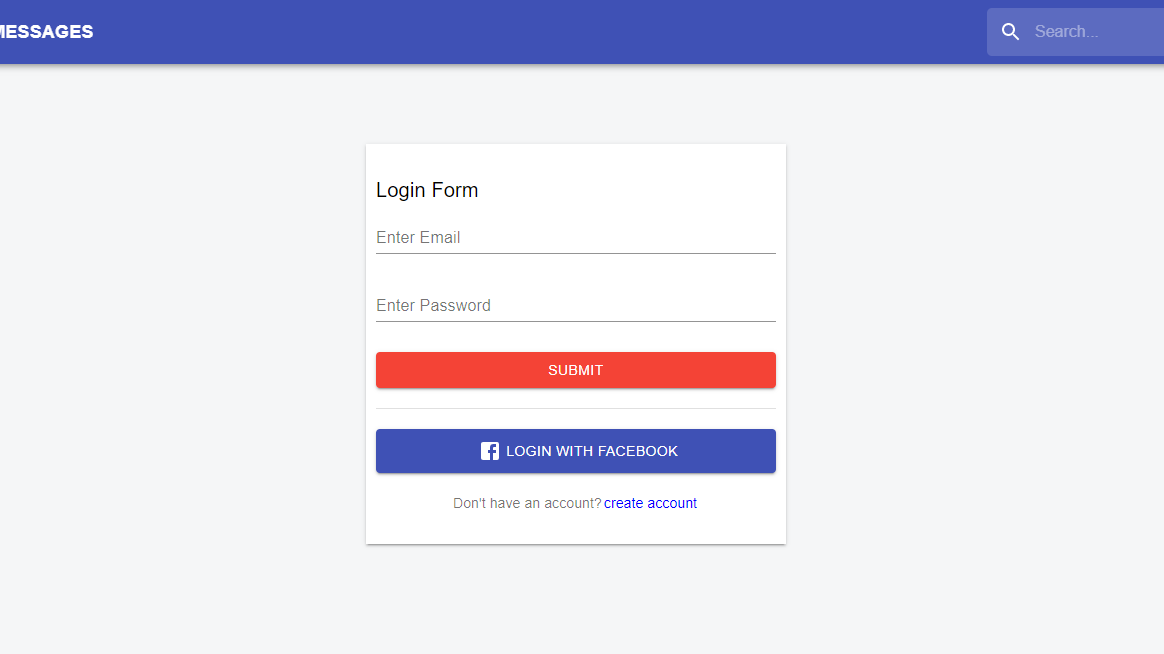The width and height of the screenshot is (1164, 654).
Task: Click the underline of the password field
Action: (575, 321)
